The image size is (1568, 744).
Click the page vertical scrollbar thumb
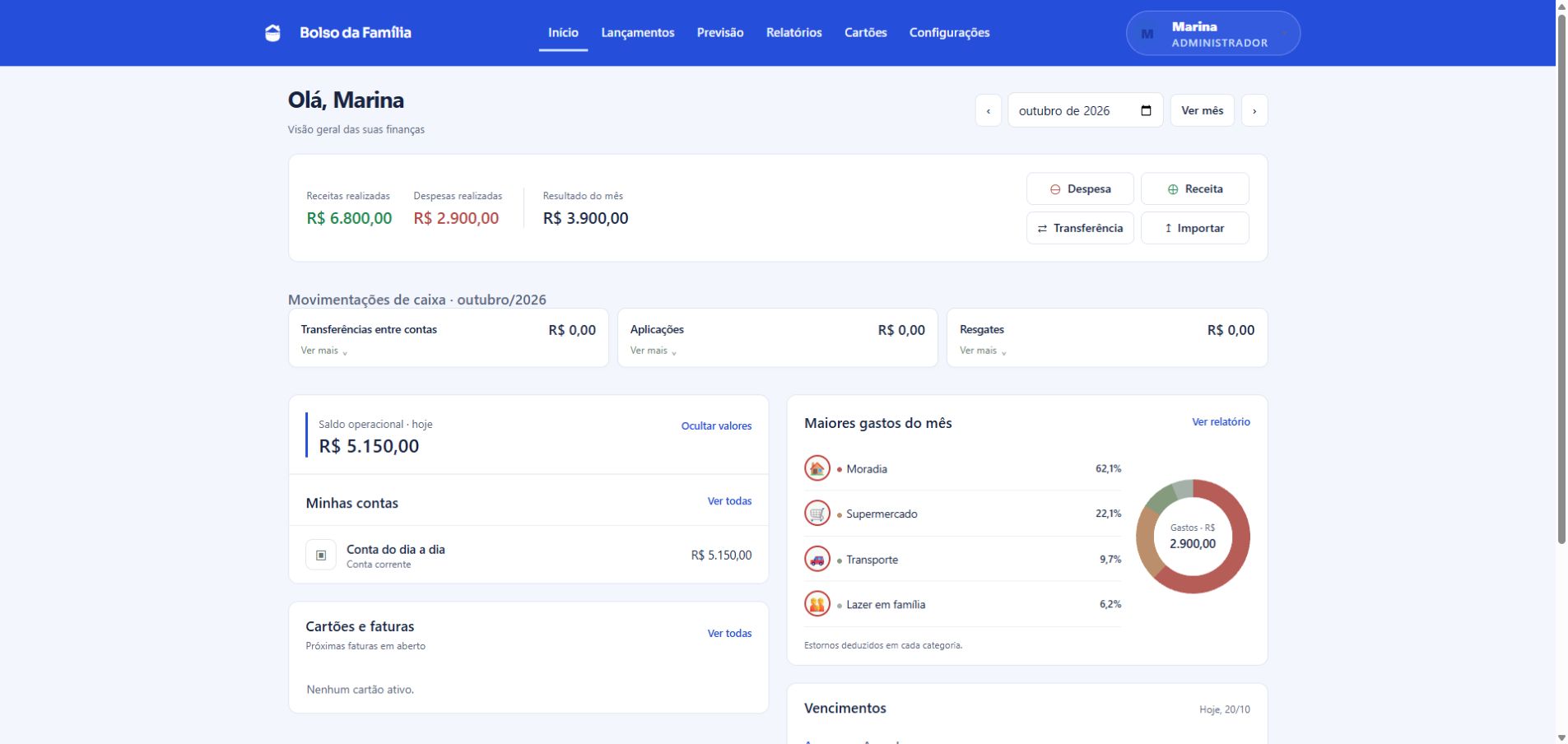[1561, 278]
